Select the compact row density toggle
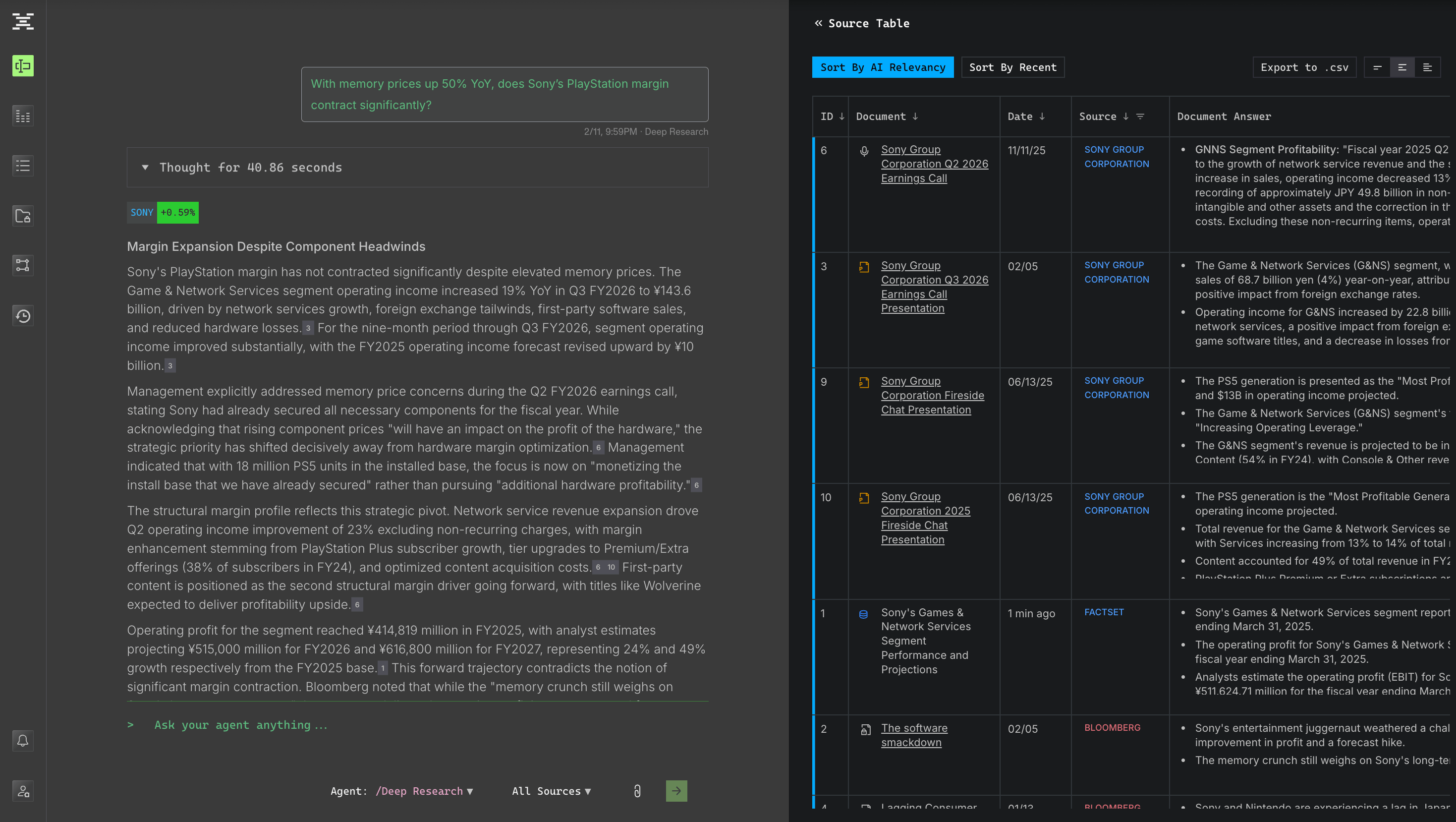1456x822 pixels. click(1377, 67)
